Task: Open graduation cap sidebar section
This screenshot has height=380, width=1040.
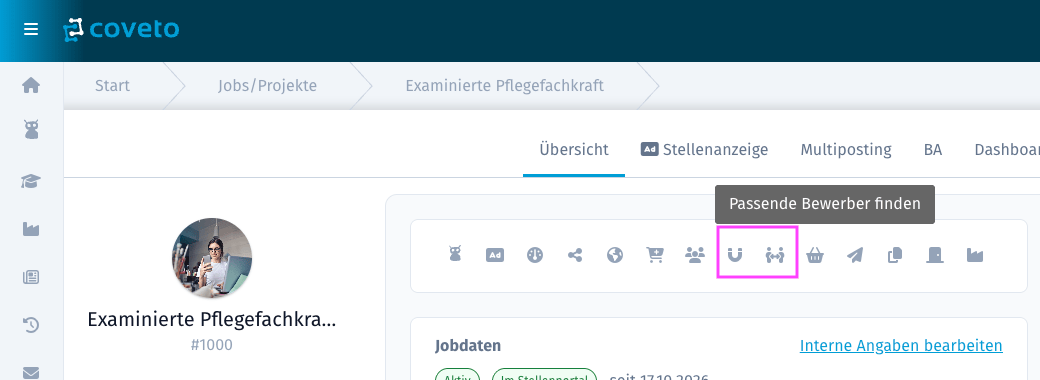Action: point(31,181)
